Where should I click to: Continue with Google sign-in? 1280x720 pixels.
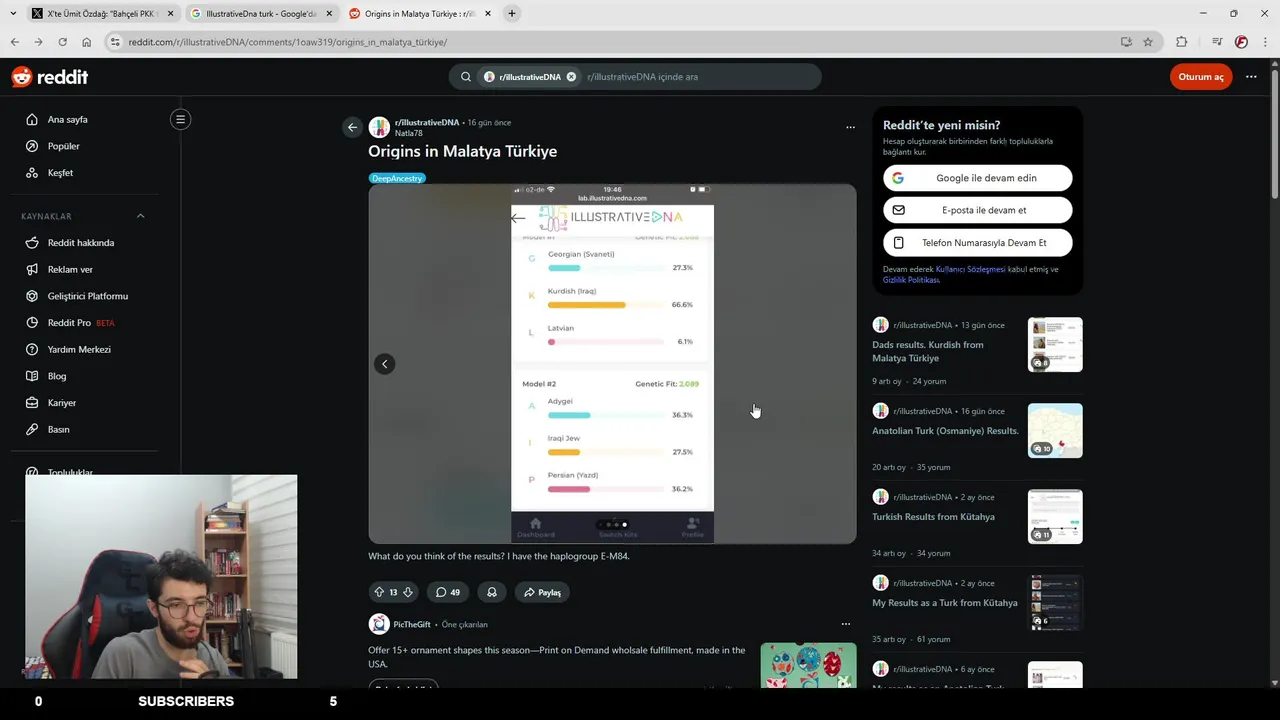(977, 178)
